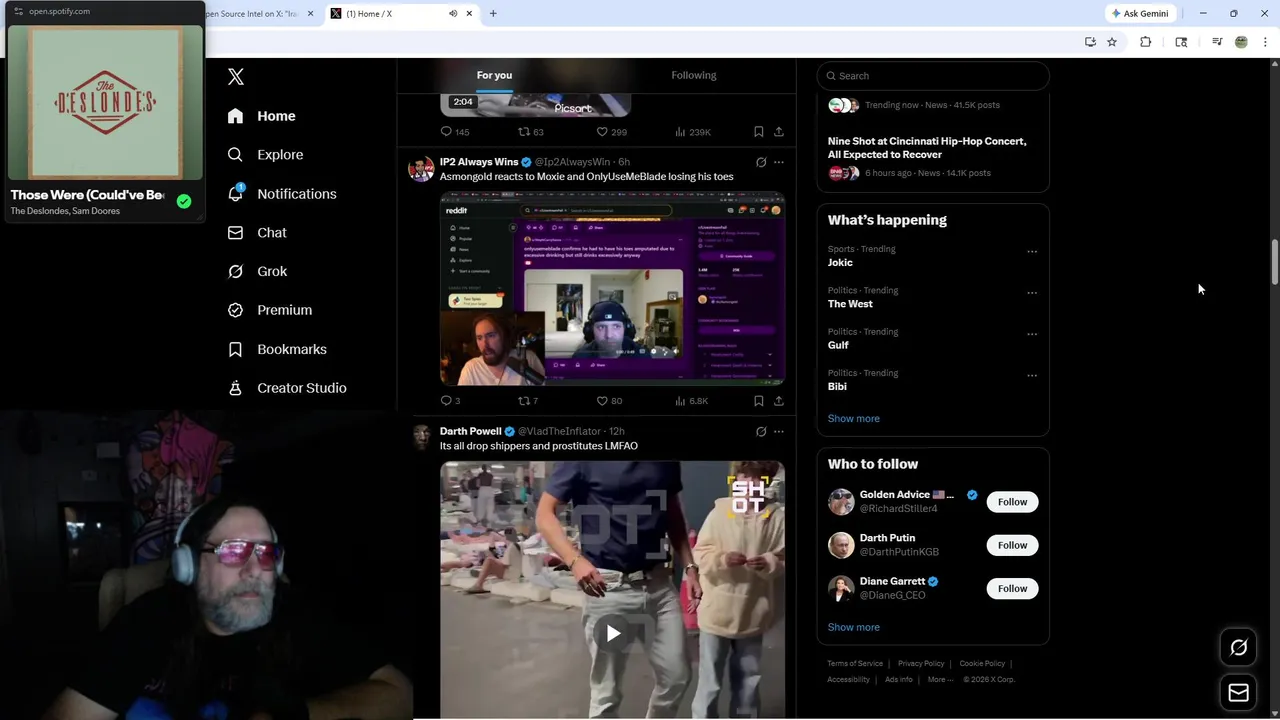The width and height of the screenshot is (1280, 720).
Task: Open The West trending topic
Action: point(850,304)
